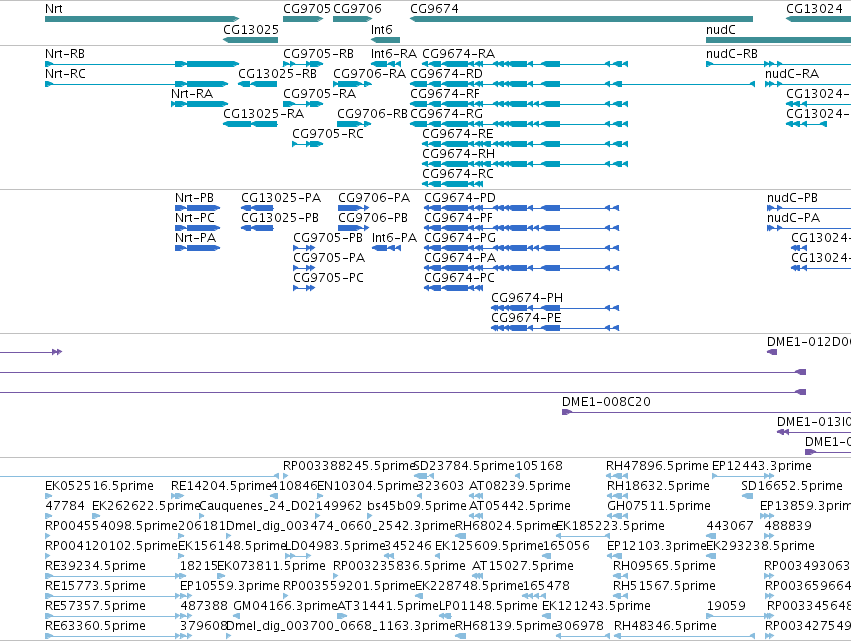Click protein CG9705-PC
The image size is (851, 641).
point(328,278)
